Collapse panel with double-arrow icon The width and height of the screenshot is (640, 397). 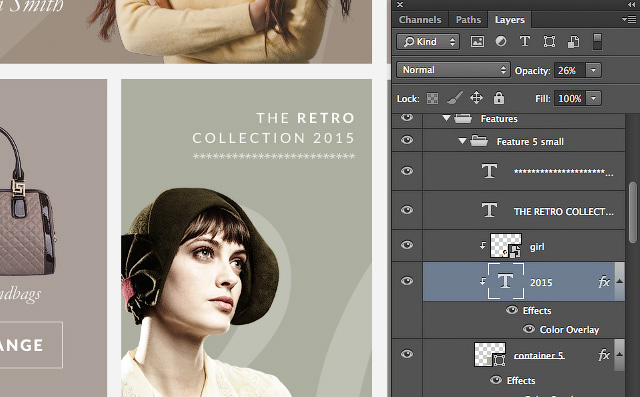[x=631, y=4]
